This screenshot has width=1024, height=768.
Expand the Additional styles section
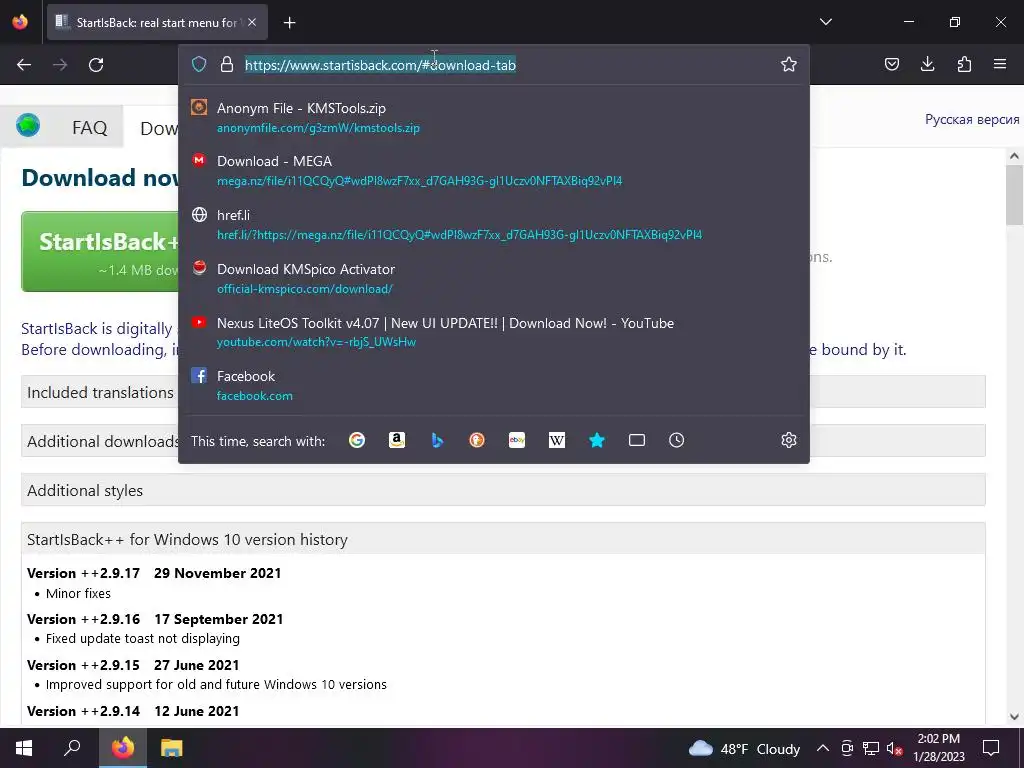(x=503, y=490)
